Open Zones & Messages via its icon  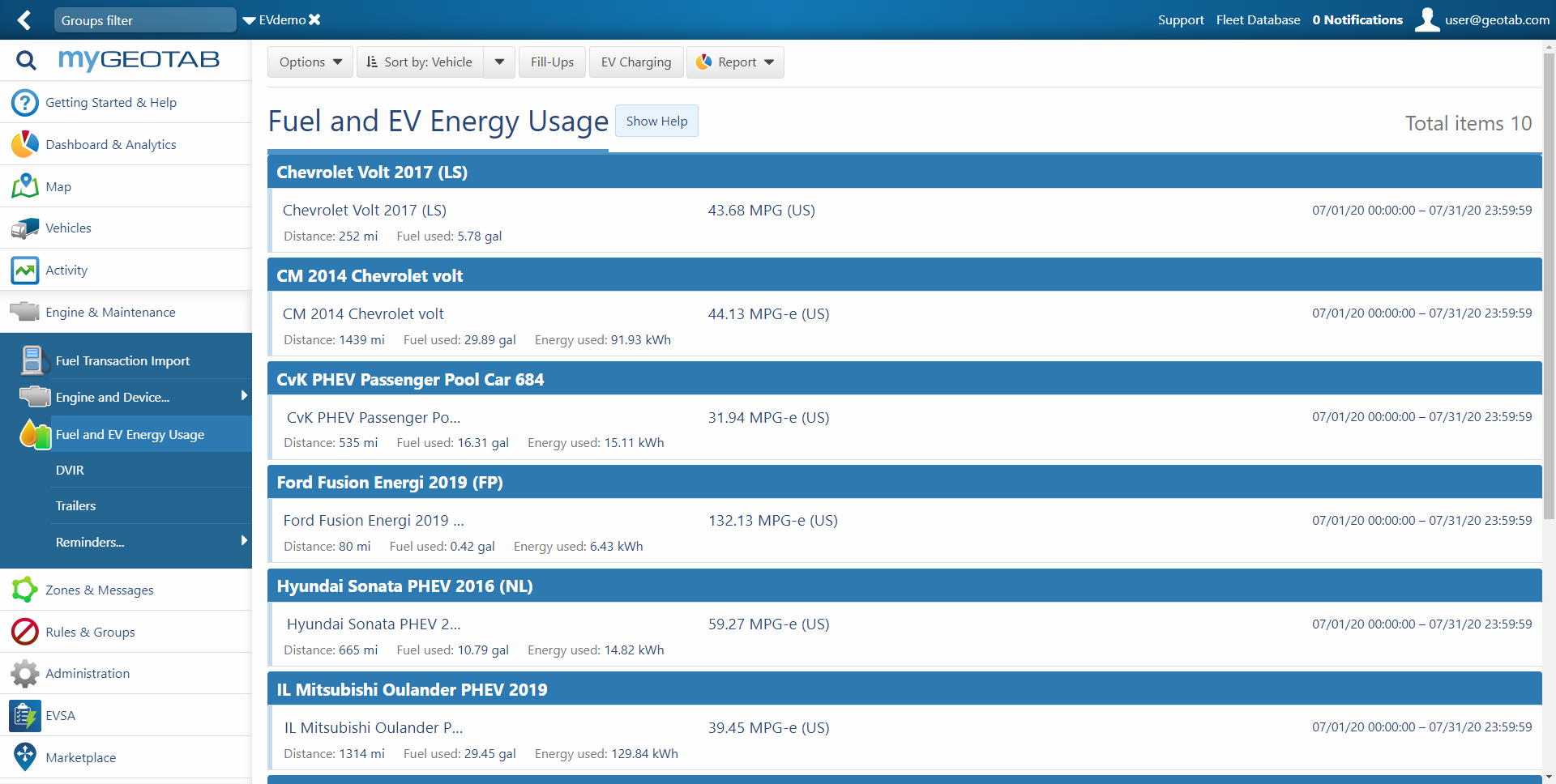pos(24,590)
